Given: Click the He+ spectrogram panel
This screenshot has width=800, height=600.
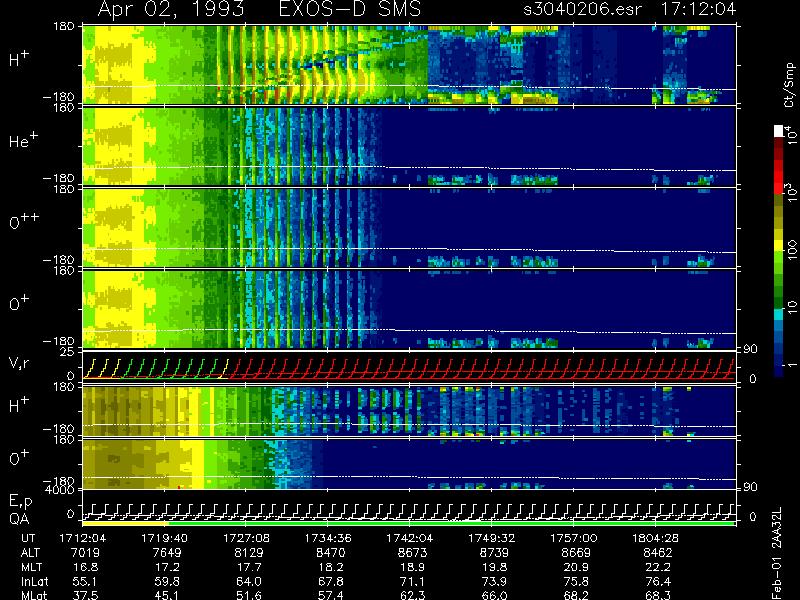Looking at the screenshot, I should 409,146.
